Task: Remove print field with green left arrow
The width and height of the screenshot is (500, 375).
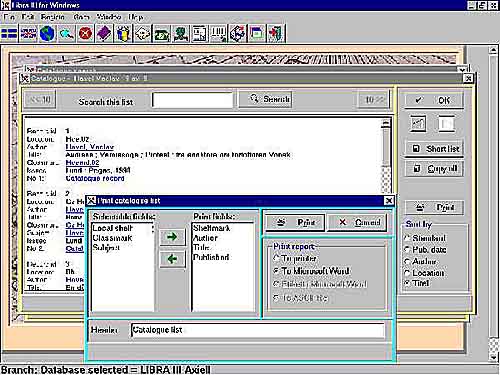Action: pos(172,259)
